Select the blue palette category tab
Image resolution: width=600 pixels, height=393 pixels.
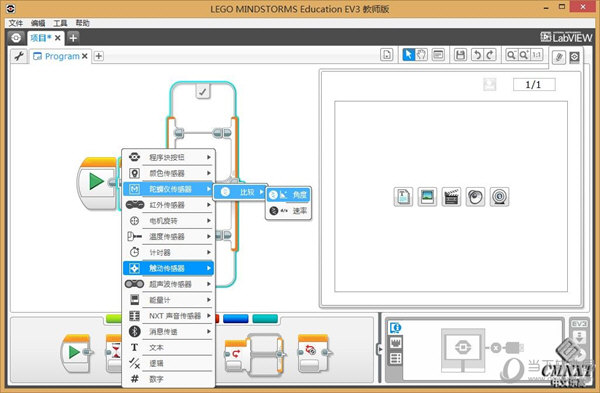click(x=235, y=318)
